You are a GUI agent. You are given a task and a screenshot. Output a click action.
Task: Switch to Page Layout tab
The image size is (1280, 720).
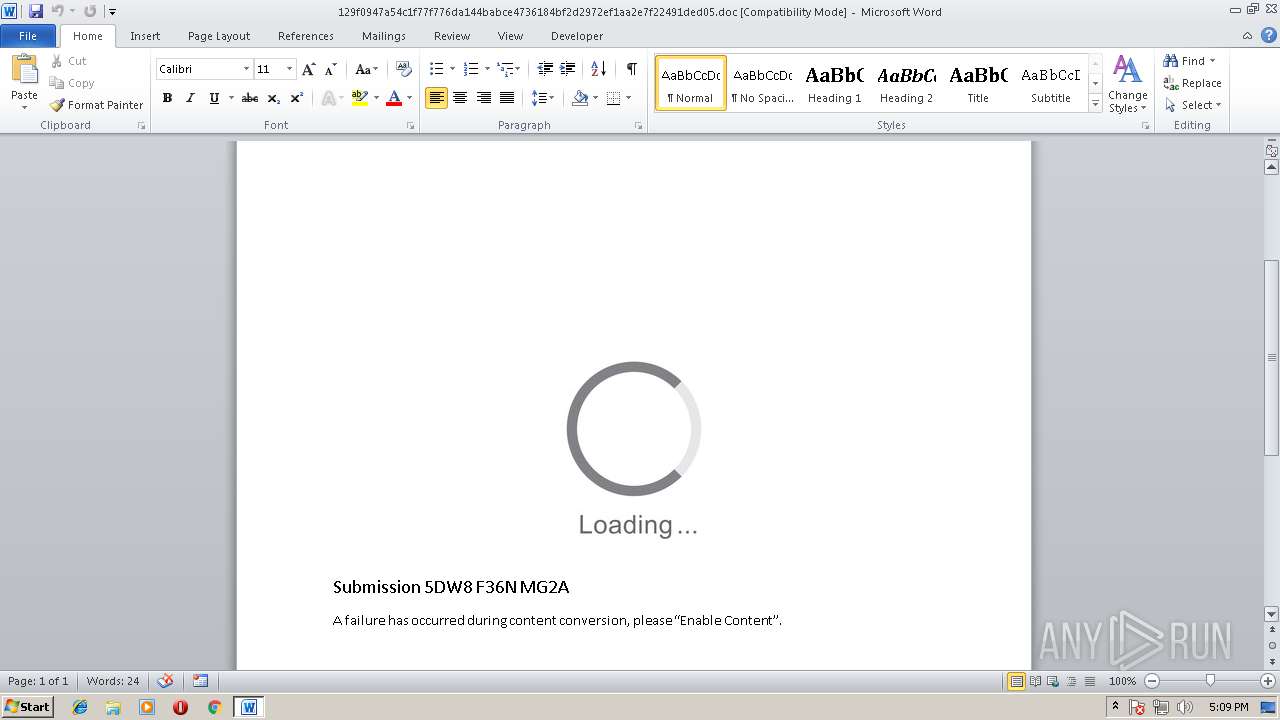pyautogui.click(x=219, y=36)
